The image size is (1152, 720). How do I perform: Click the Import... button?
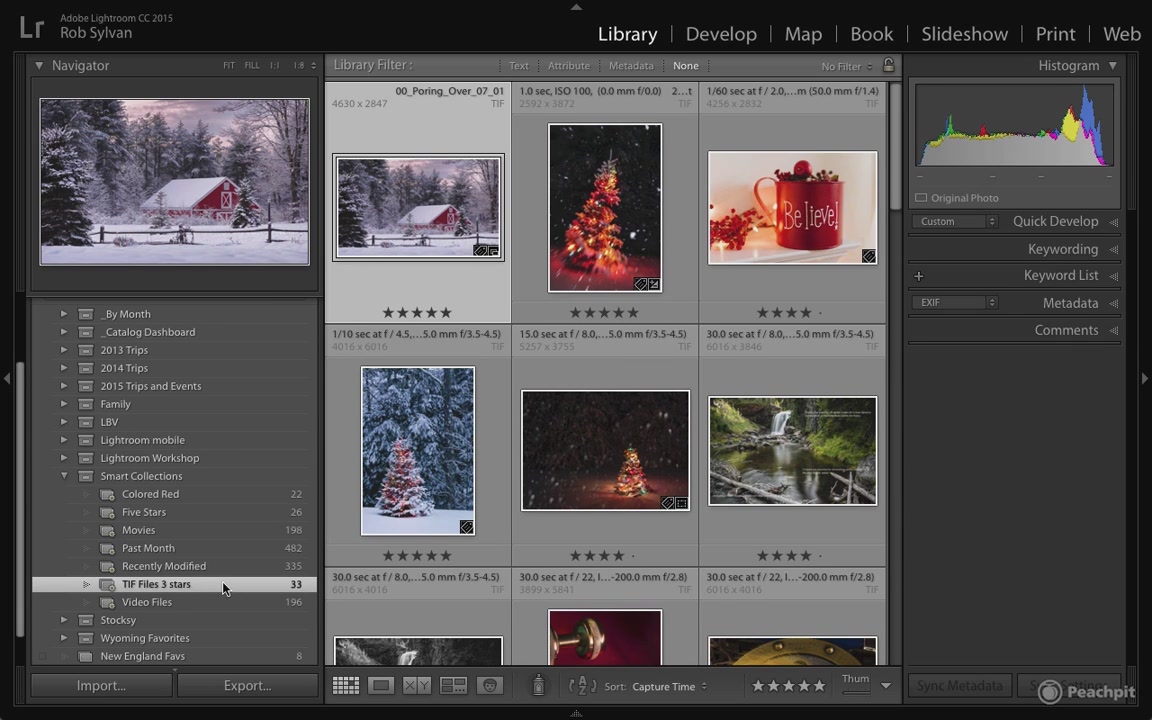[x=101, y=685]
